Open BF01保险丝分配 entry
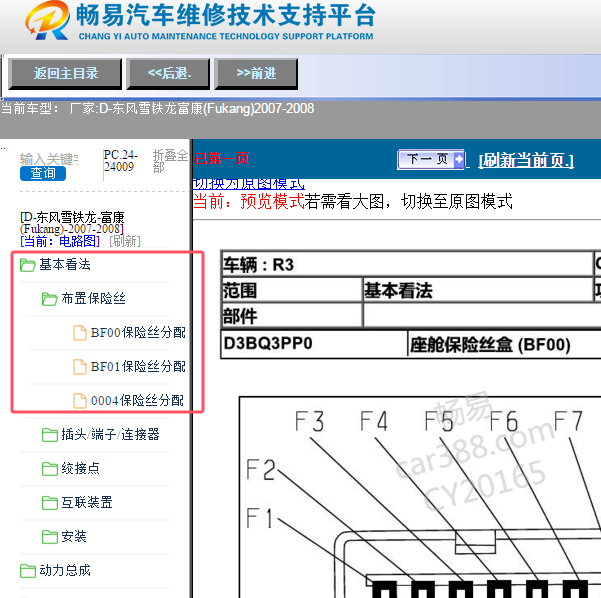 [x=138, y=366]
